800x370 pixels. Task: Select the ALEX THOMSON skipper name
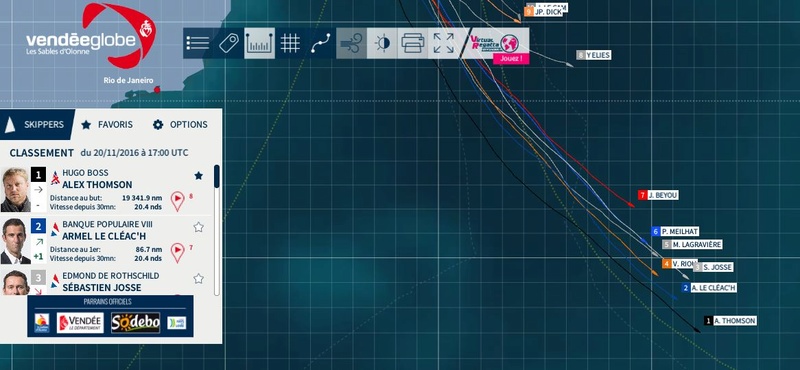(97, 185)
